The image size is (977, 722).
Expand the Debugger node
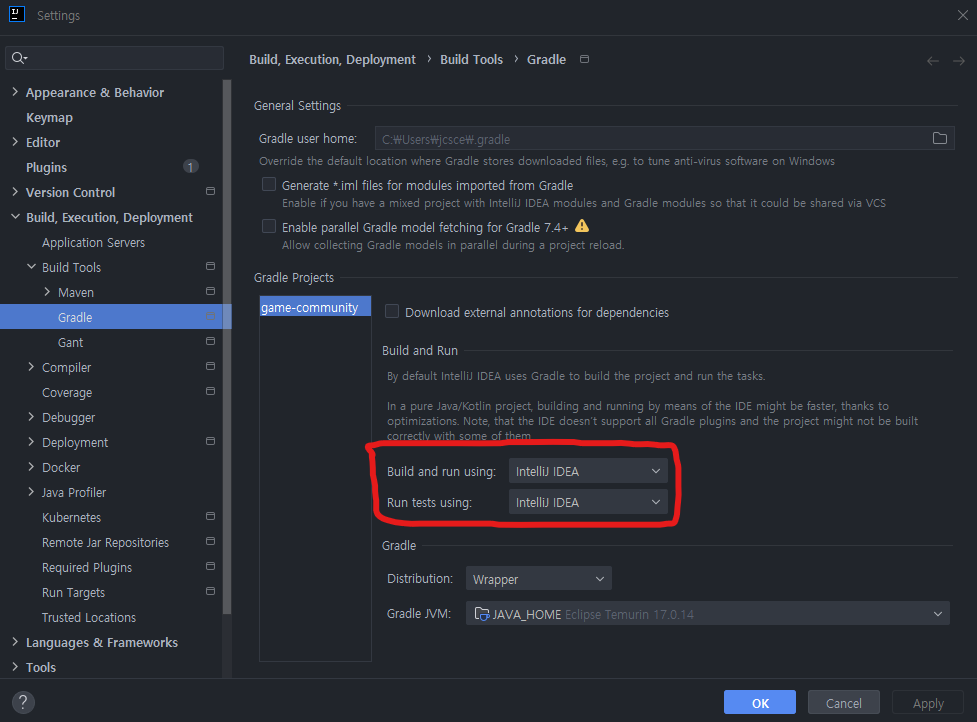pos(31,417)
